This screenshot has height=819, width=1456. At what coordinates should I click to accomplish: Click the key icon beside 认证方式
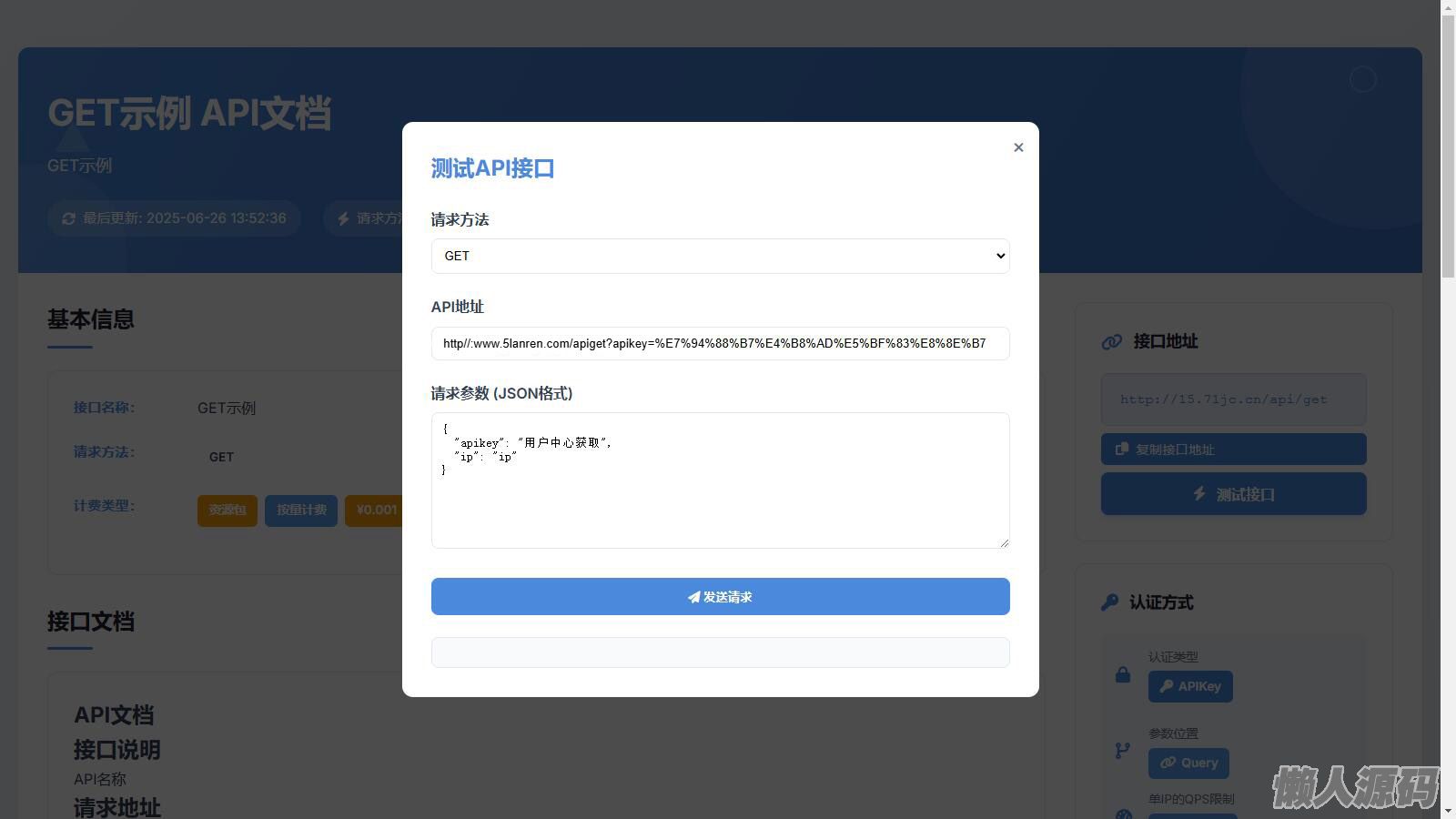point(1109,602)
